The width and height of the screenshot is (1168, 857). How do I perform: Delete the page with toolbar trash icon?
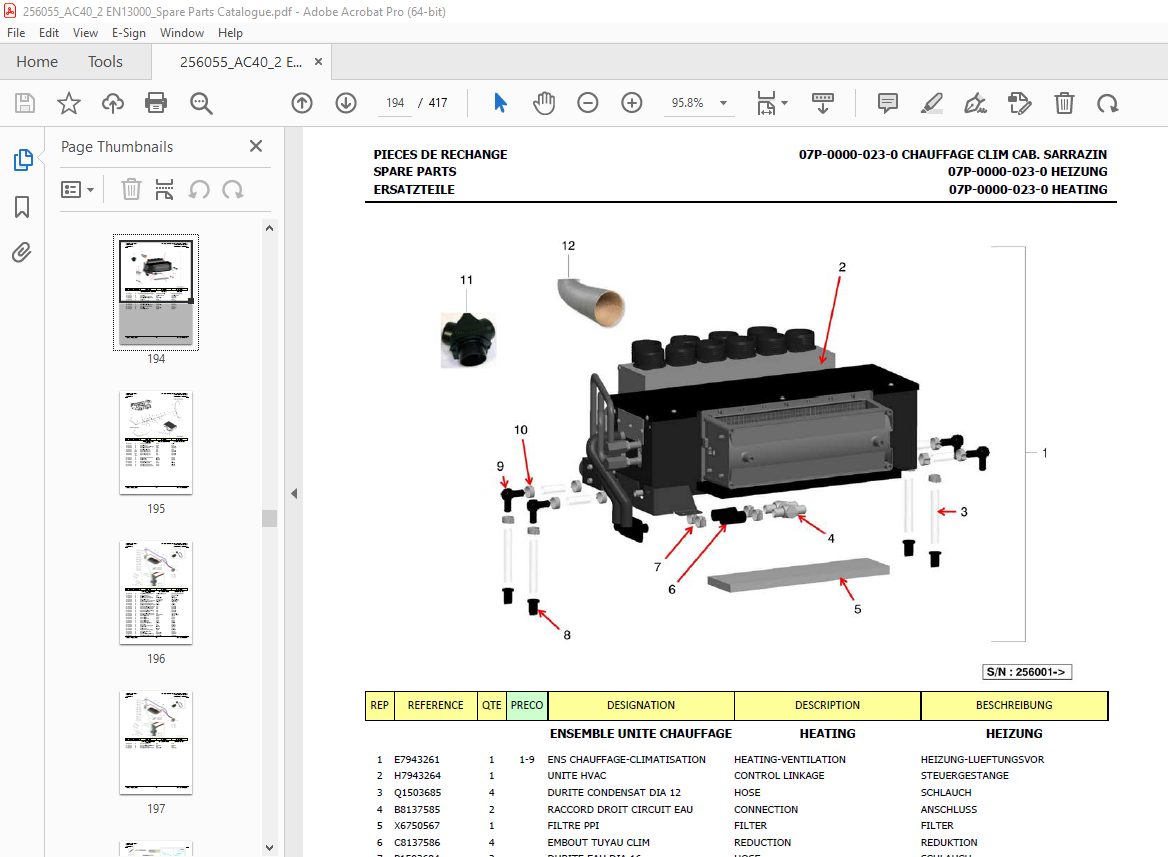pyautogui.click(x=1064, y=103)
